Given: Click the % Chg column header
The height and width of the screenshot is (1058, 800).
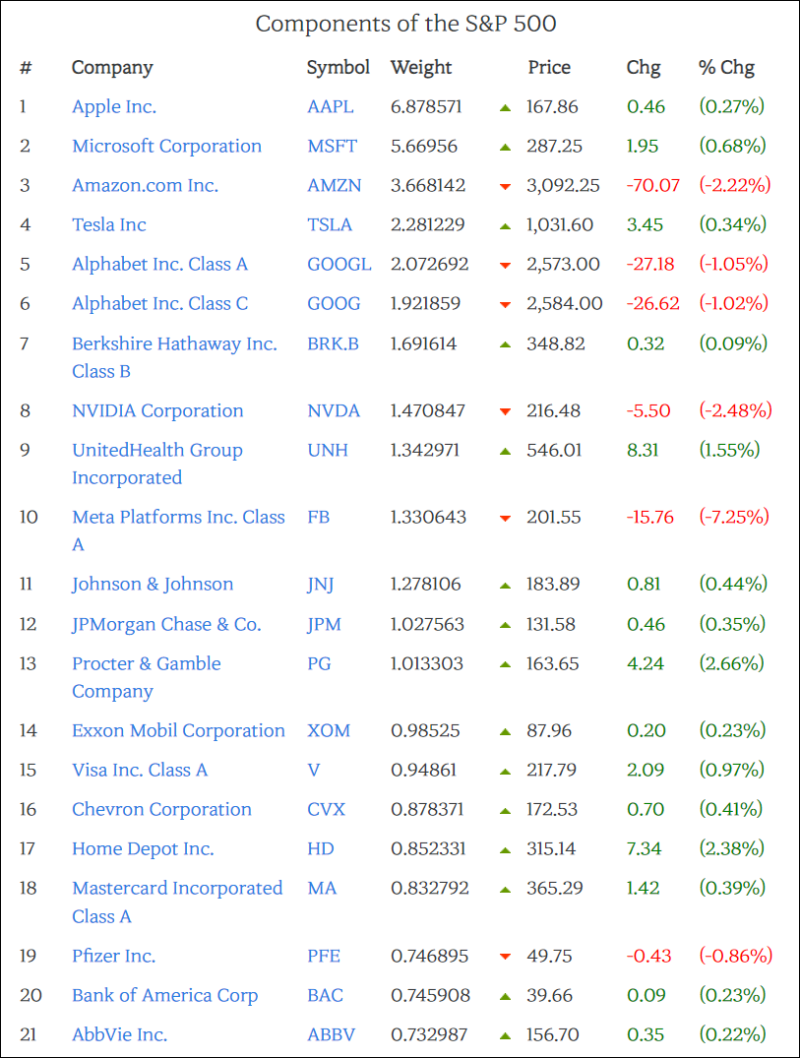Looking at the screenshot, I should point(726,68).
